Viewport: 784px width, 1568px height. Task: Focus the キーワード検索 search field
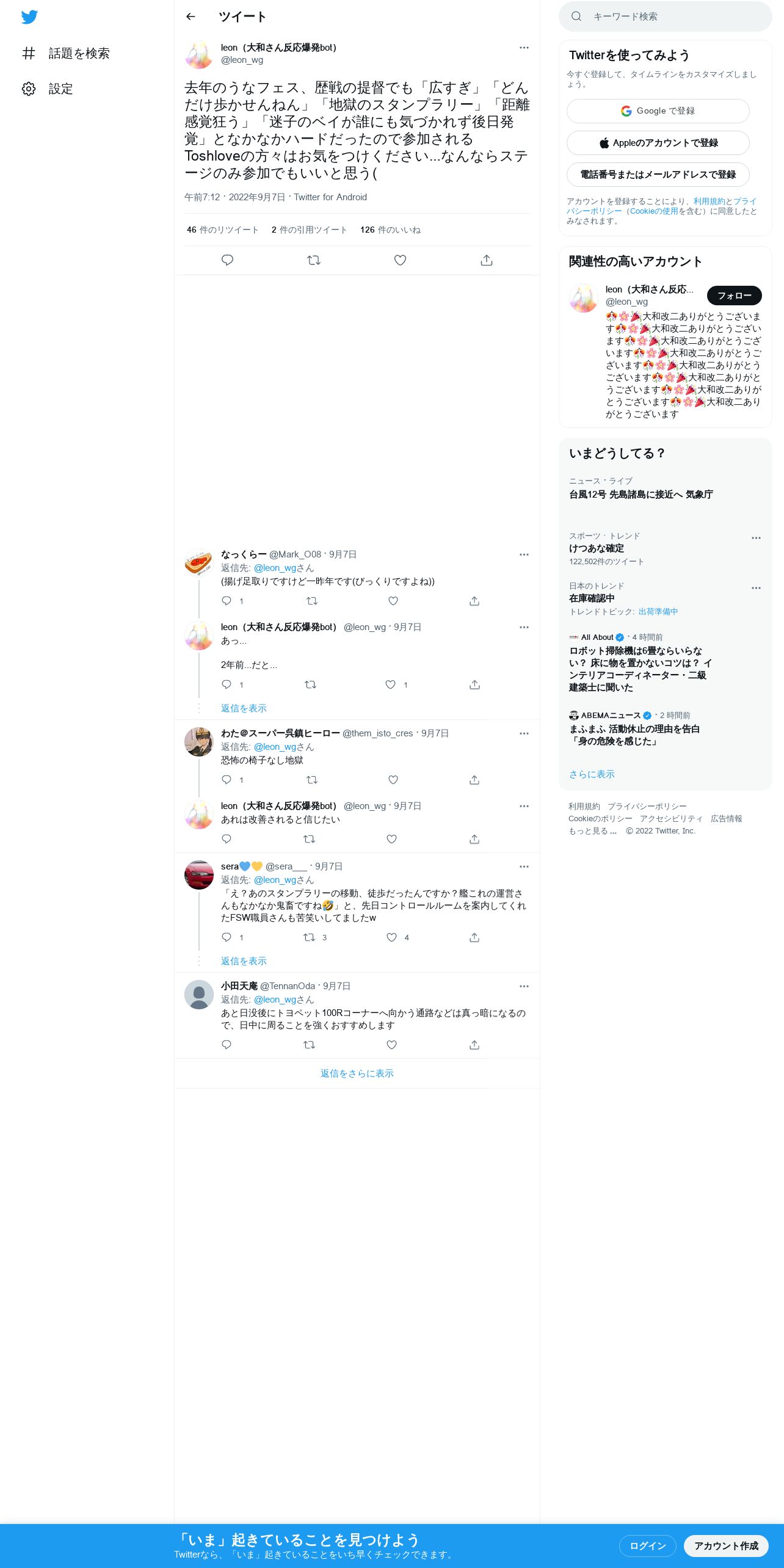pyautogui.click(x=666, y=16)
